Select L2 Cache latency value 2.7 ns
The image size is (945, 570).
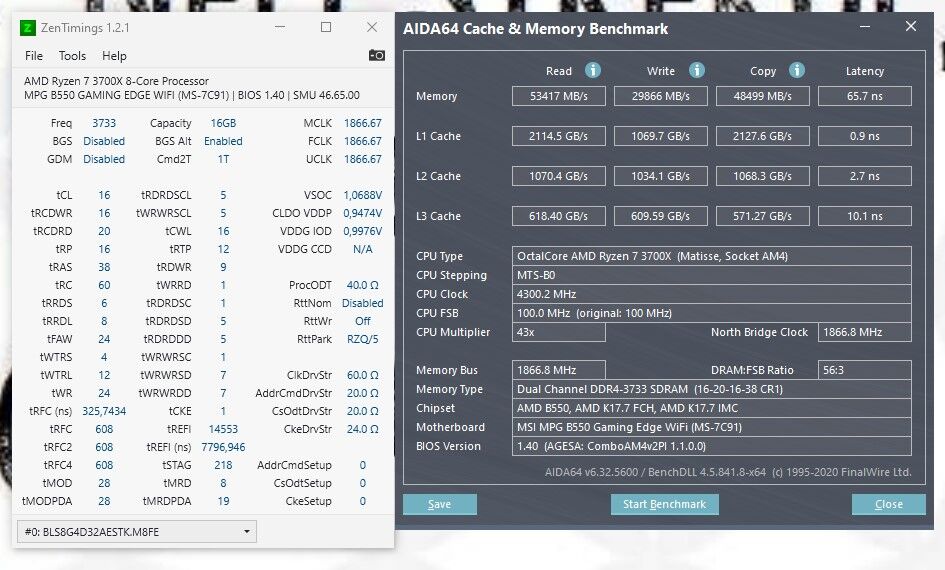point(865,176)
